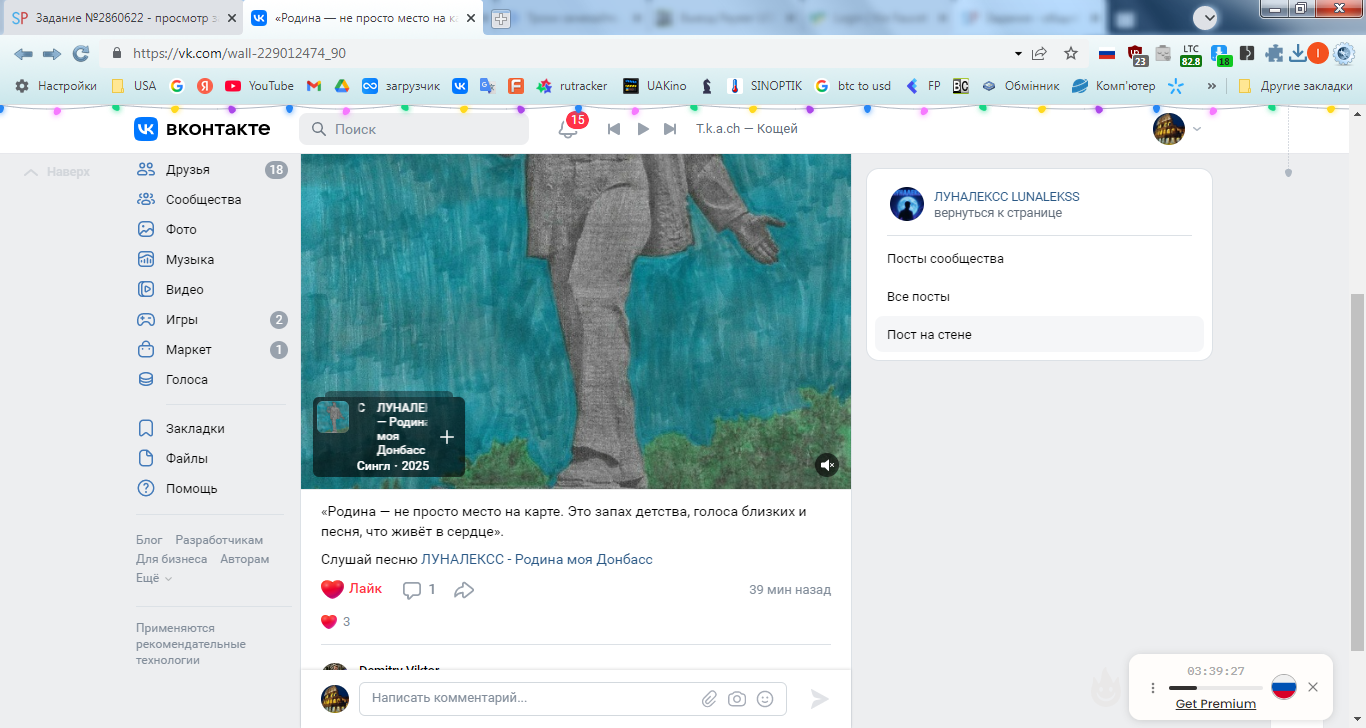Open the Для бизнеса footer link

172,559
